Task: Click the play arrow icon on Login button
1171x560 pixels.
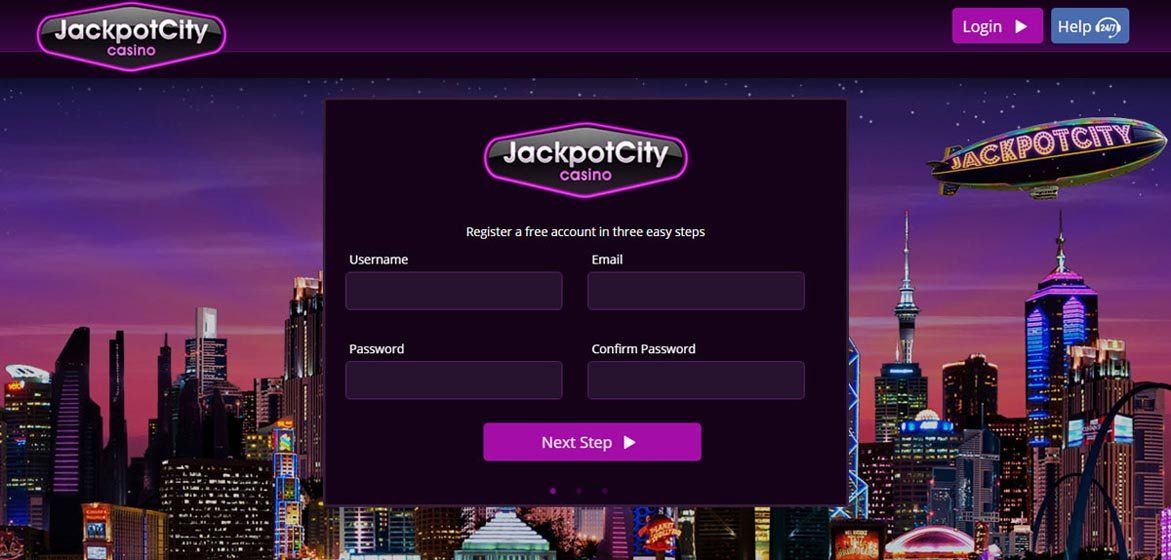Action: 1021,27
